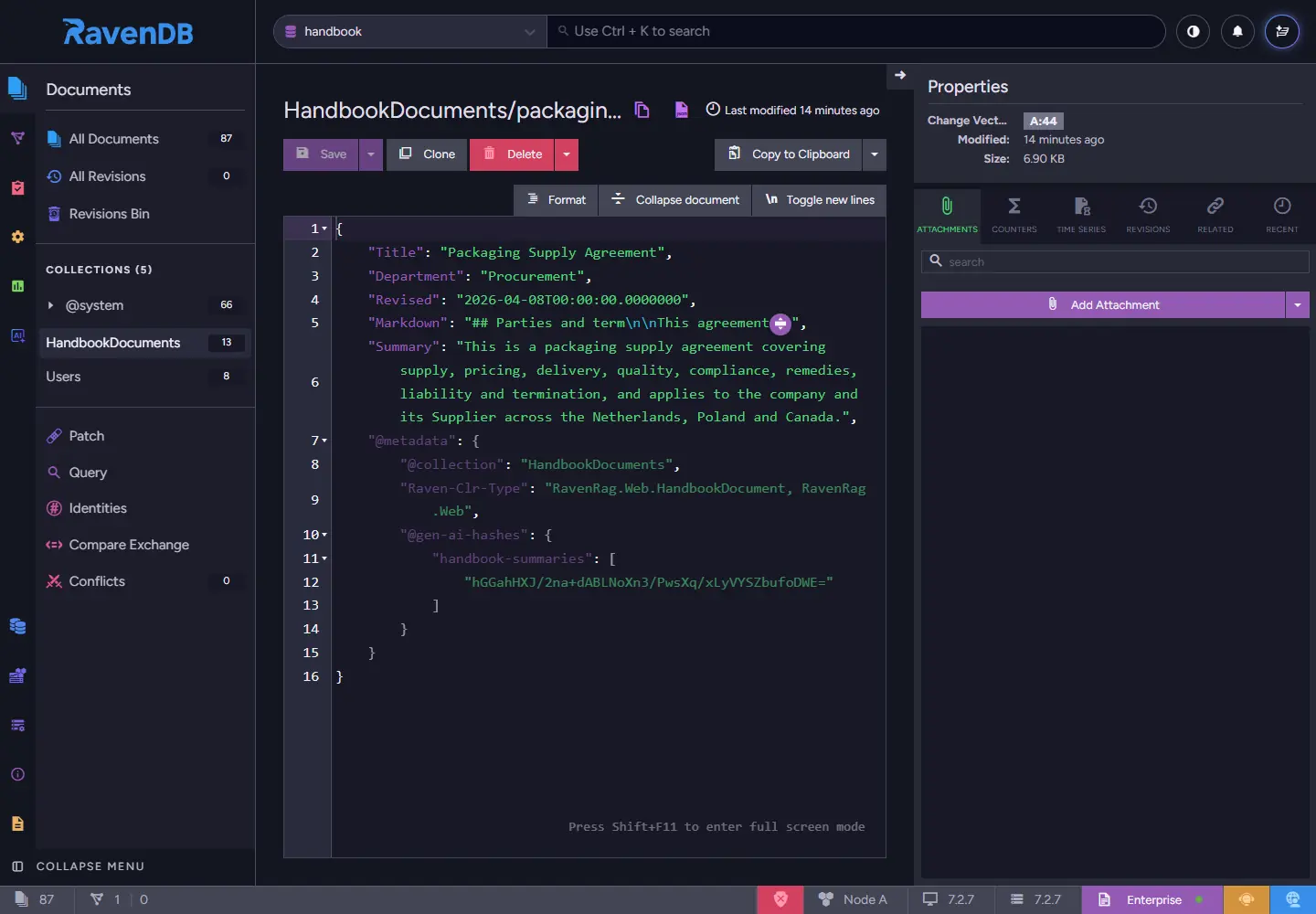Open the Recent tab
Viewport: 1316px width, 914px height.
tap(1282, 215)
